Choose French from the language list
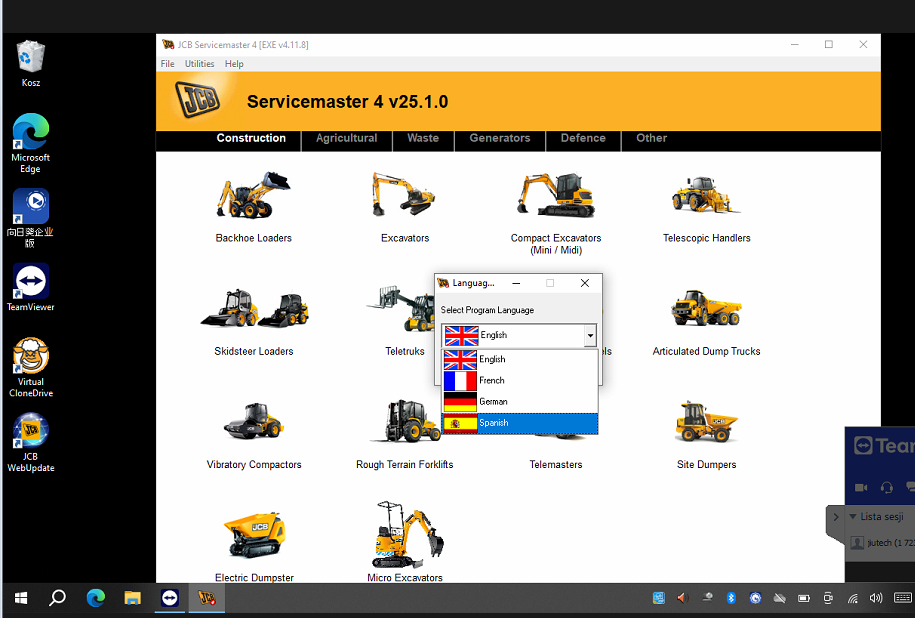The height and width of the screenshot is (618, 915). (x=520, y=380)
